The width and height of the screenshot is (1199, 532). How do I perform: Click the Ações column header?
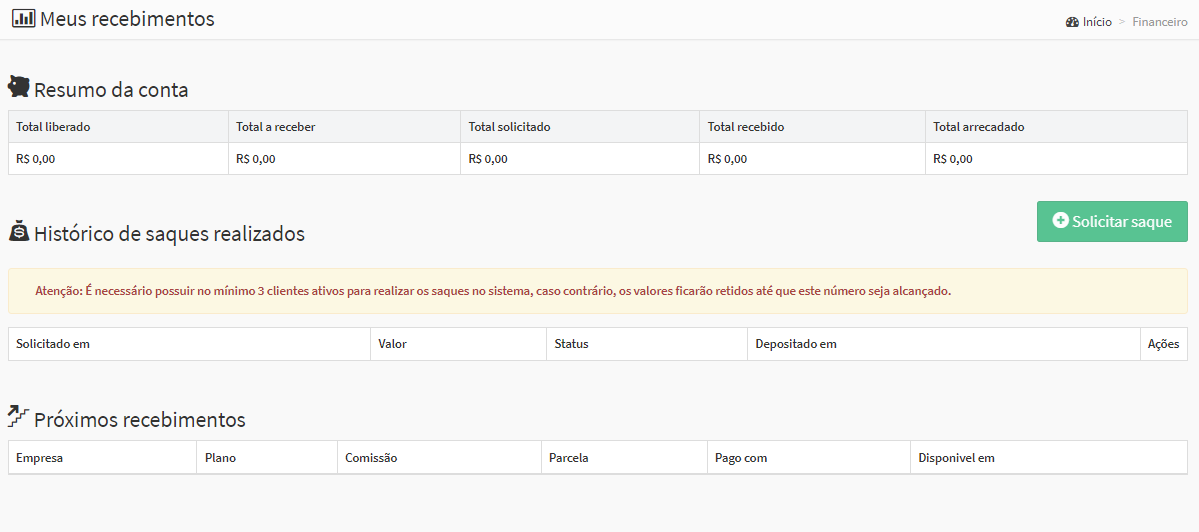(x=1163, y=344)
